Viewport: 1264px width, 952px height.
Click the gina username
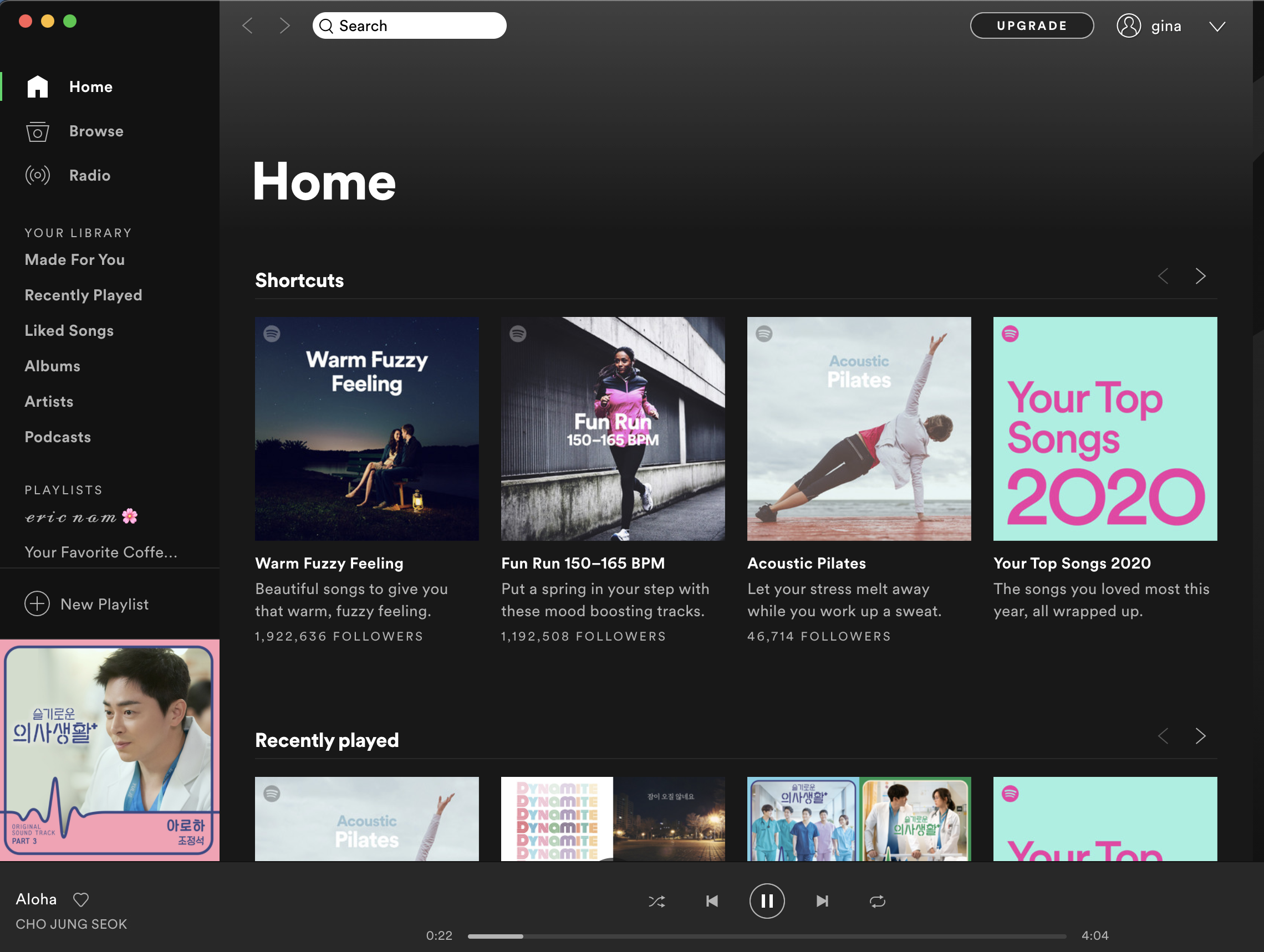pyautogui.click(x=1166, y=26)
